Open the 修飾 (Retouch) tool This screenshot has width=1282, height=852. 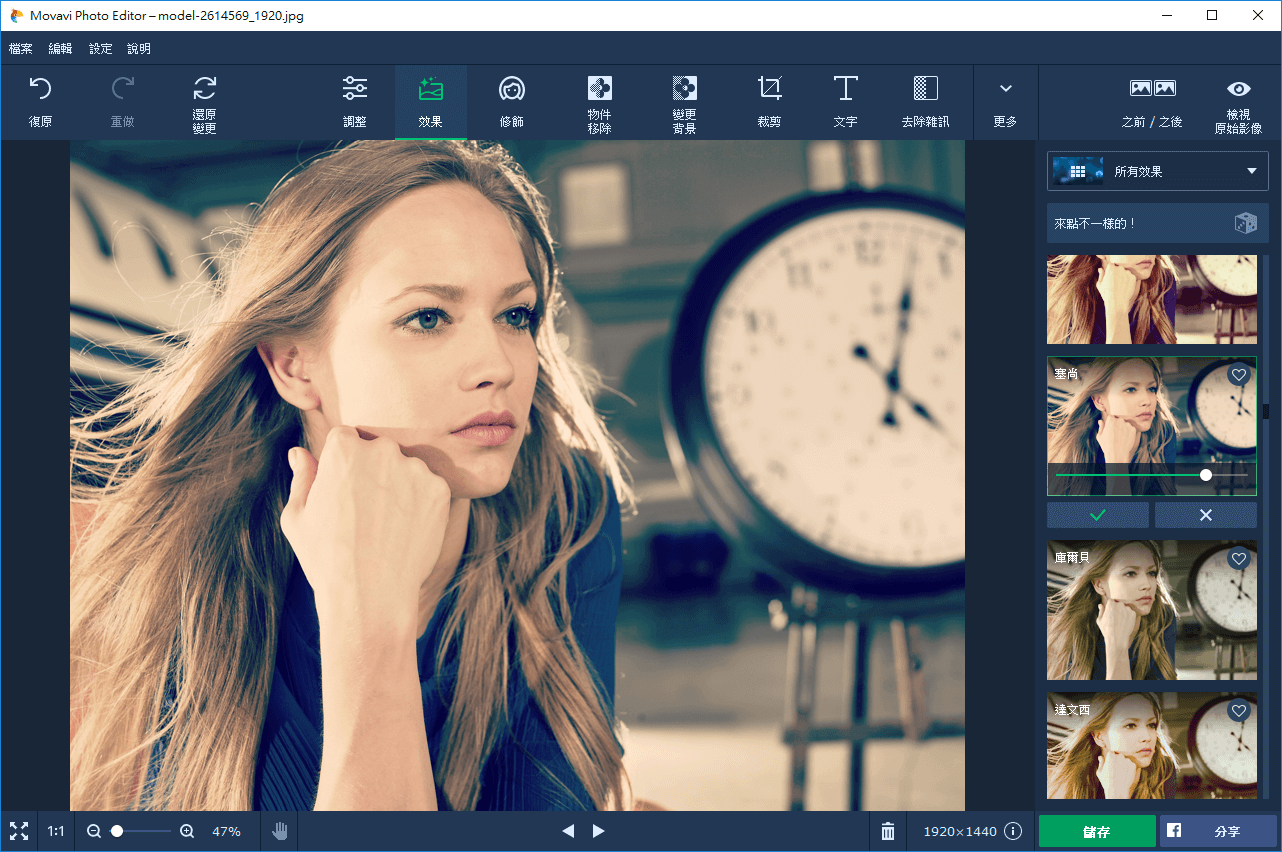(x=512, y=102)
